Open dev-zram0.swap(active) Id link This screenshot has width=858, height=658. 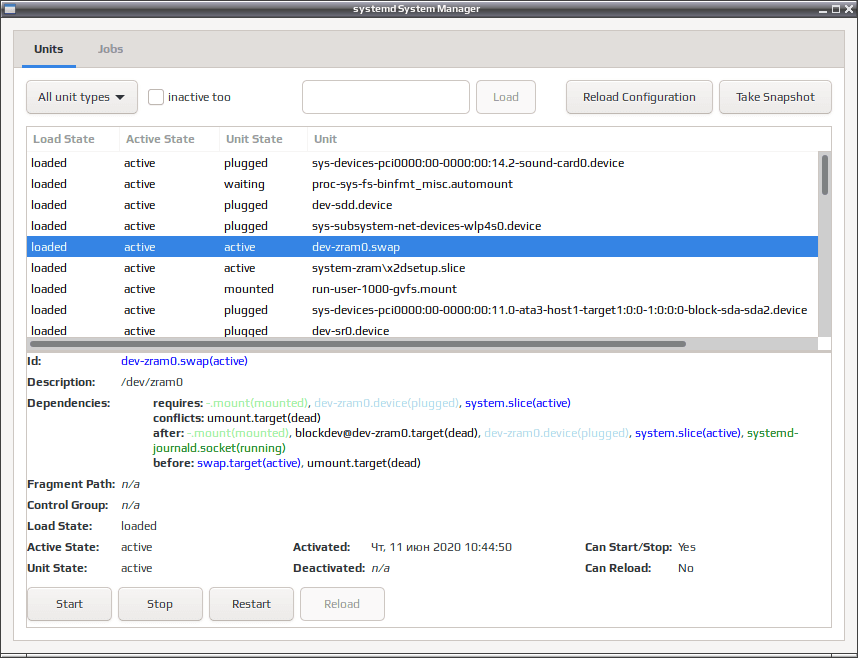click(184, 361)
